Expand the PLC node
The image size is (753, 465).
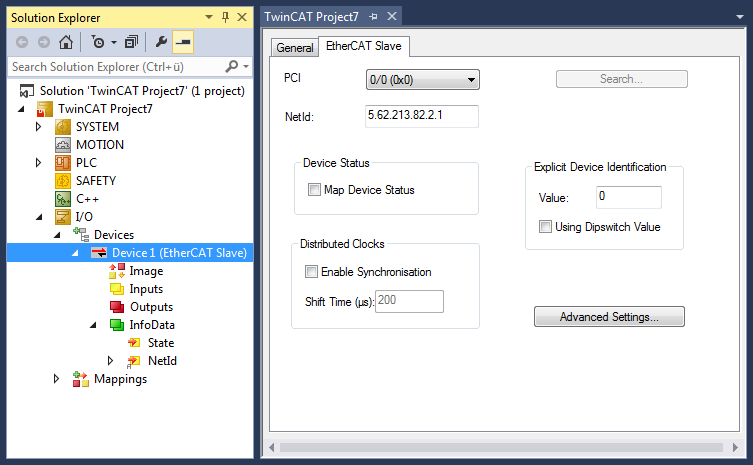38,163
